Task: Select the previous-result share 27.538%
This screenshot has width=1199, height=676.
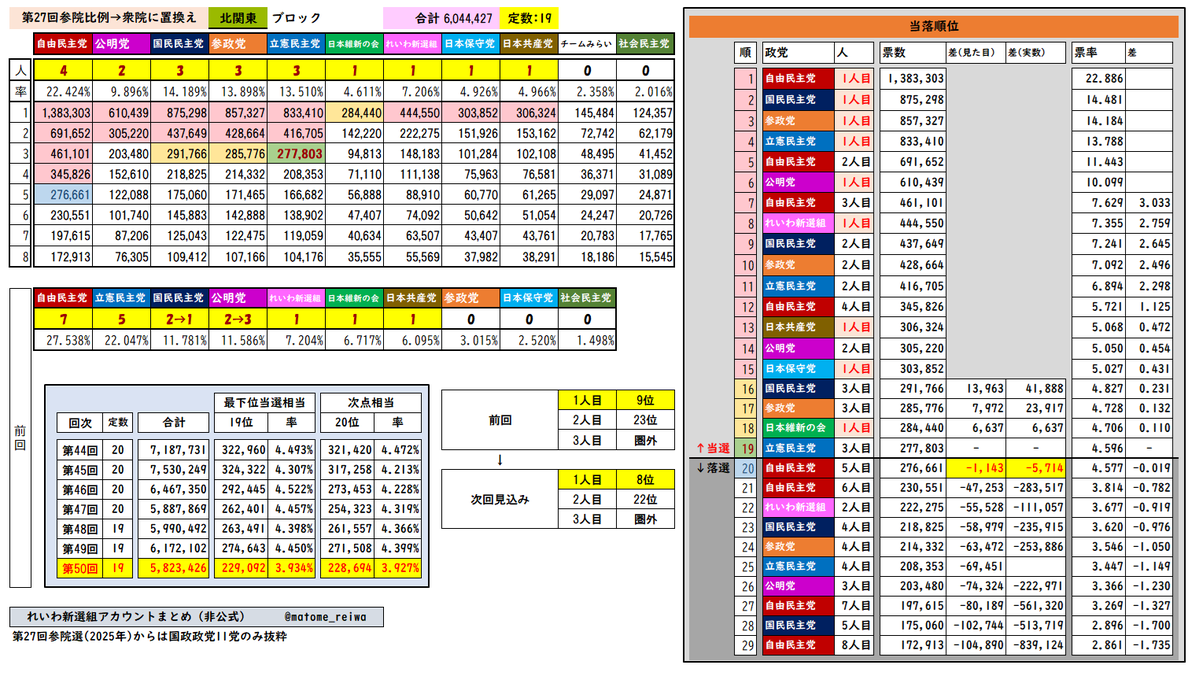Action: (63, 340)
